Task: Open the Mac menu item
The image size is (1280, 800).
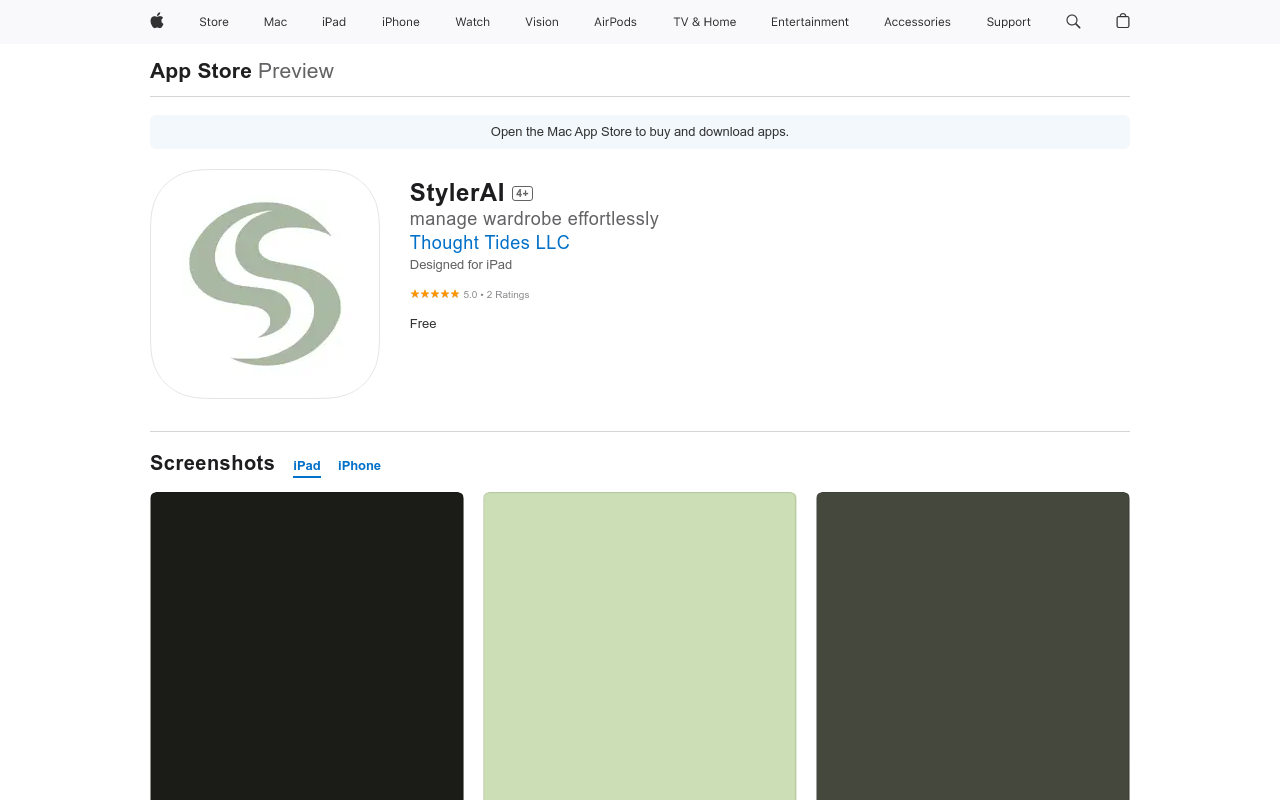Action: (275, 22)
